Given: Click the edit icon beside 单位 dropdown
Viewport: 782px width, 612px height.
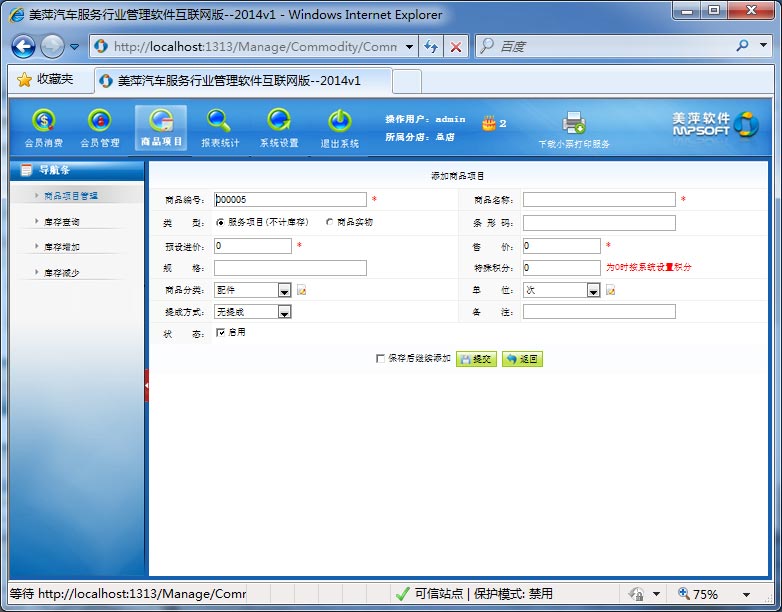Looking at the screenshot, I should [610, 291].
